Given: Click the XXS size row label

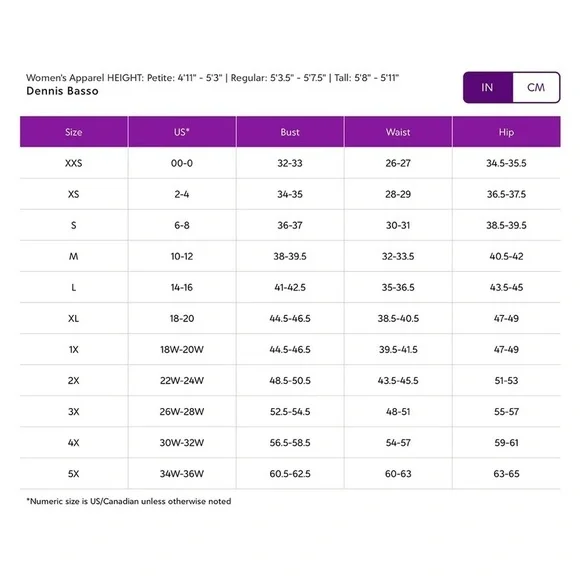Looking at the screenshot, I should coord(74,163).
